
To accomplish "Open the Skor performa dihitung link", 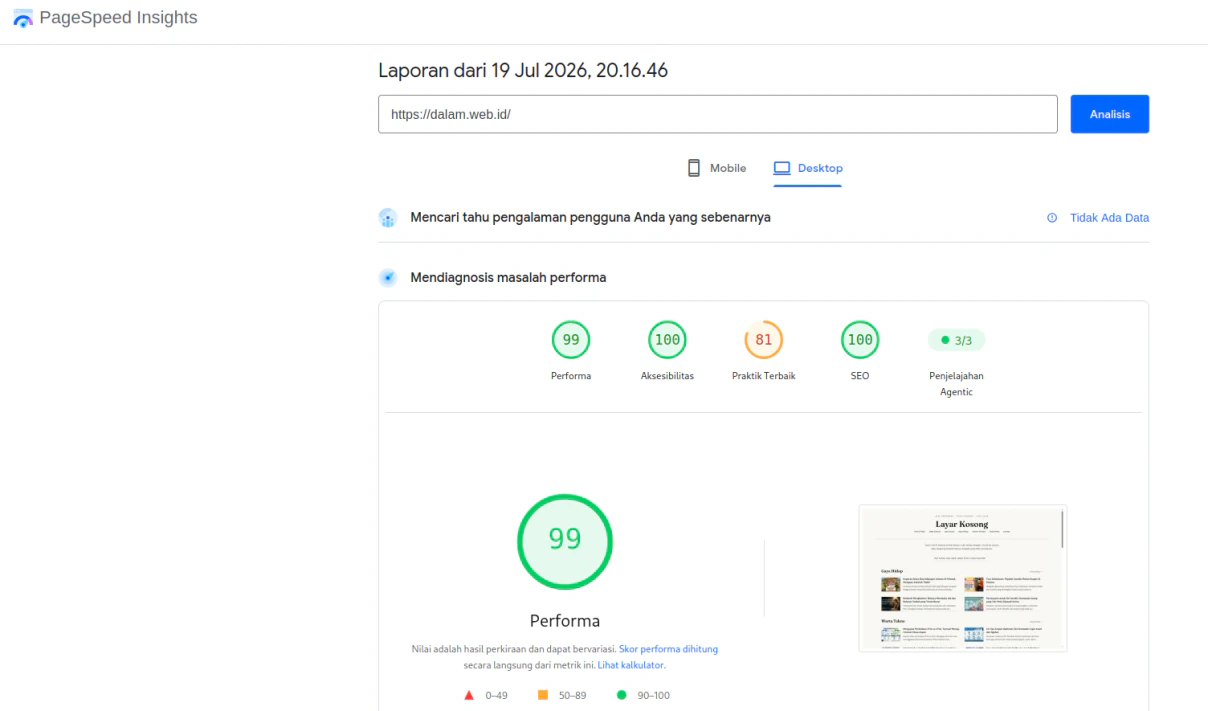I will tap(668, 649).
